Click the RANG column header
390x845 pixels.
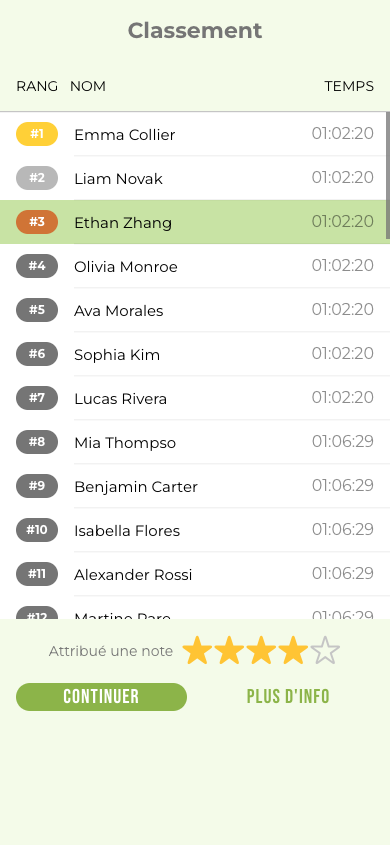coord(37,86)
